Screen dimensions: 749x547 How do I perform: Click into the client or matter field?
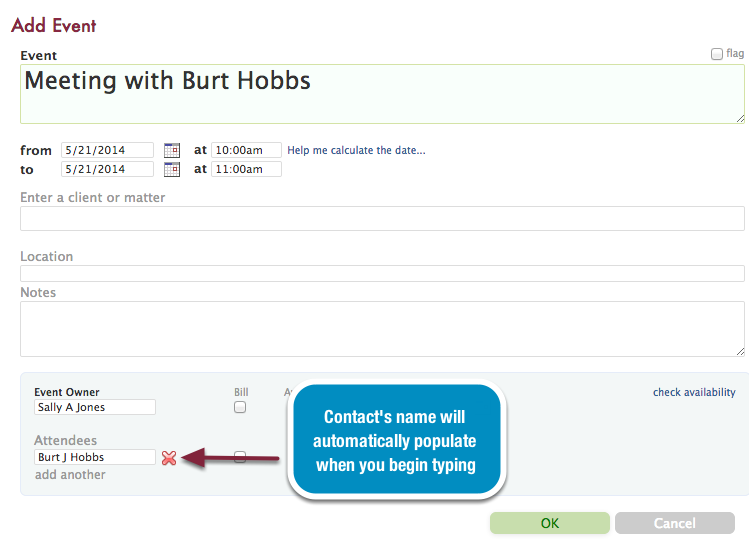382,219
